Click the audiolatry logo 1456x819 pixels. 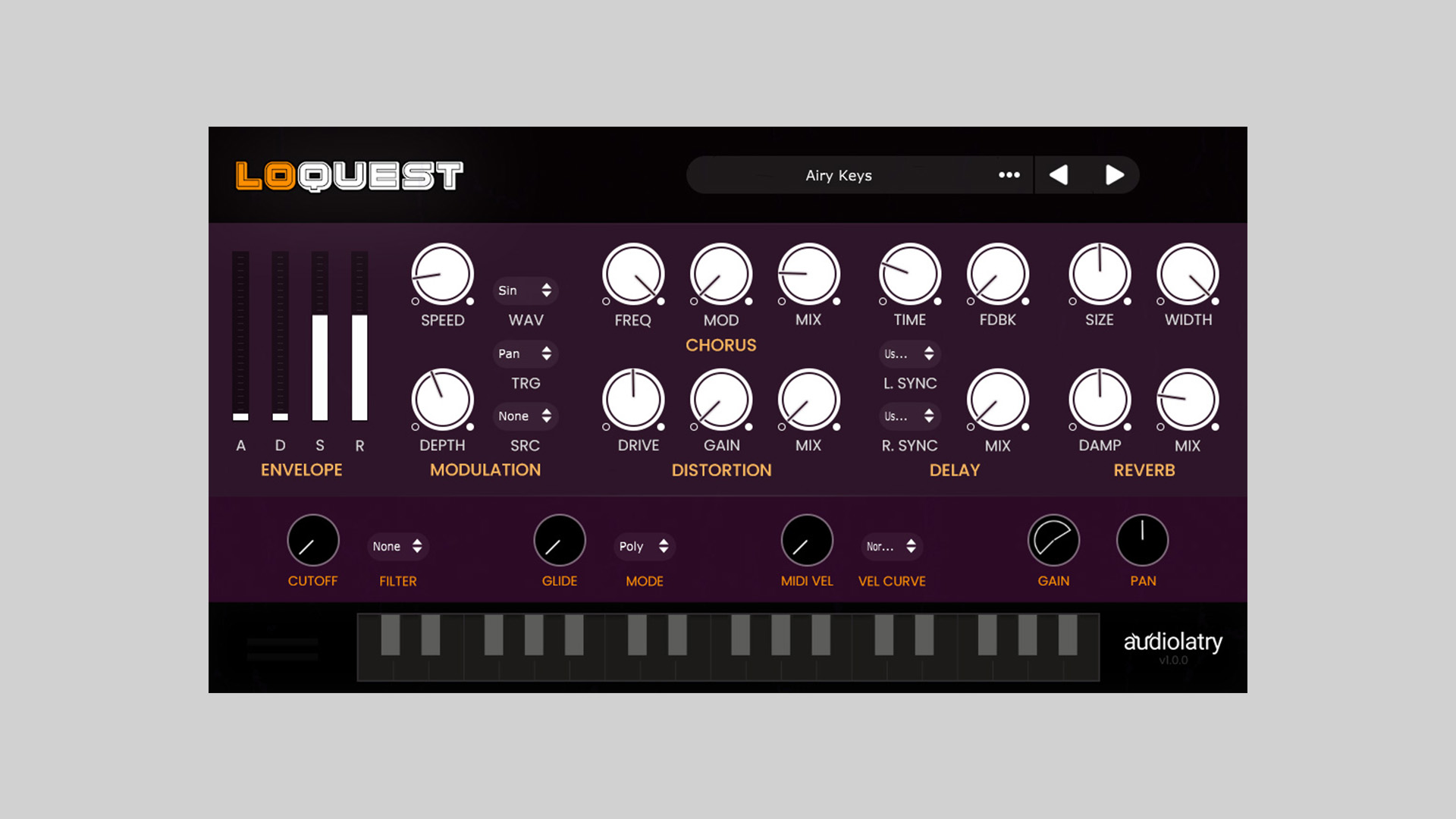tap(1172, 642)
